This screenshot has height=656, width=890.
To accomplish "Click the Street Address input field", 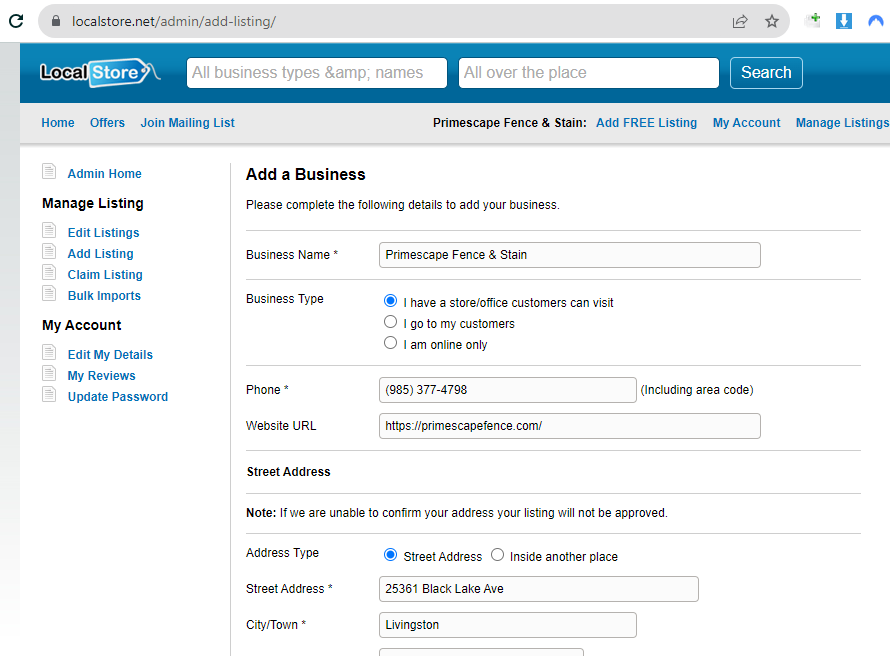I will (539, 589).
